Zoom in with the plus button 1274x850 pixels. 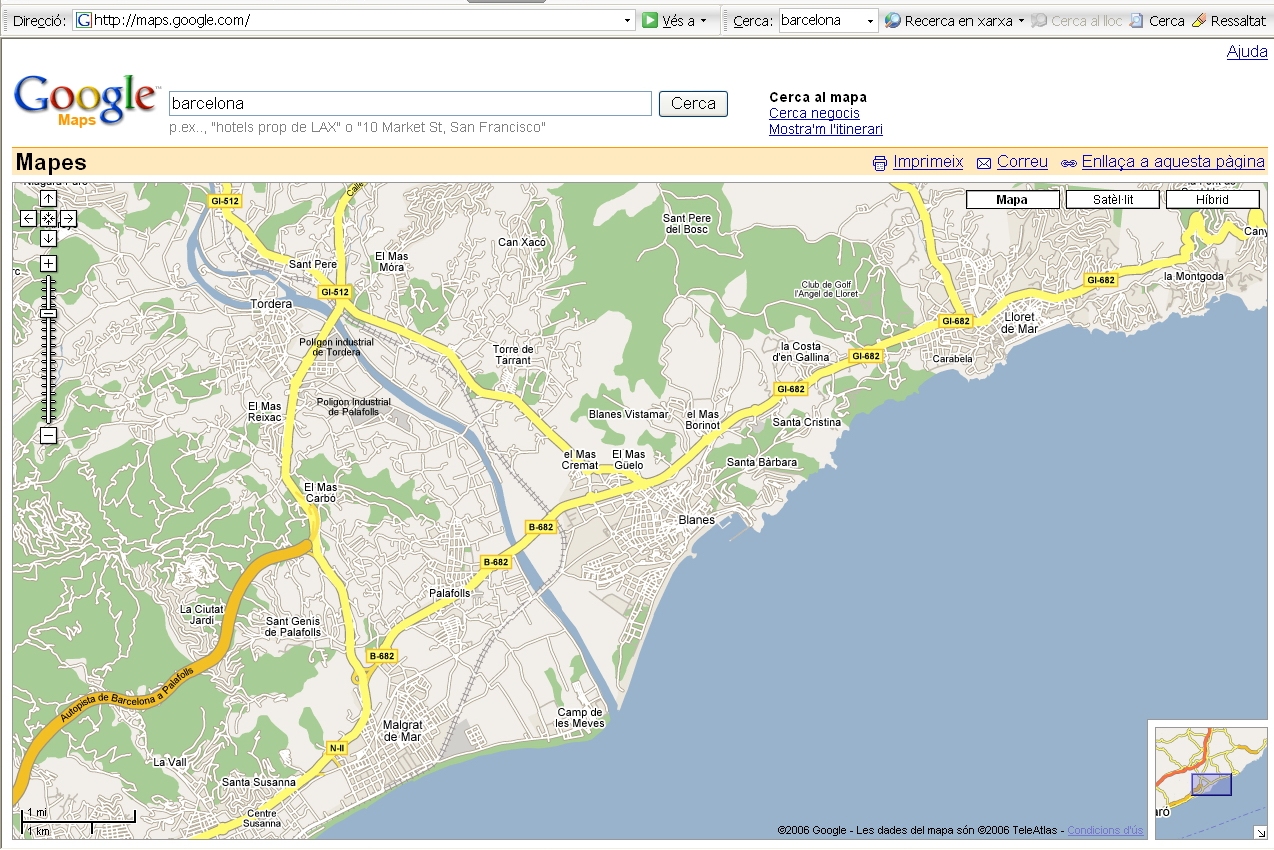click(48, 264)
